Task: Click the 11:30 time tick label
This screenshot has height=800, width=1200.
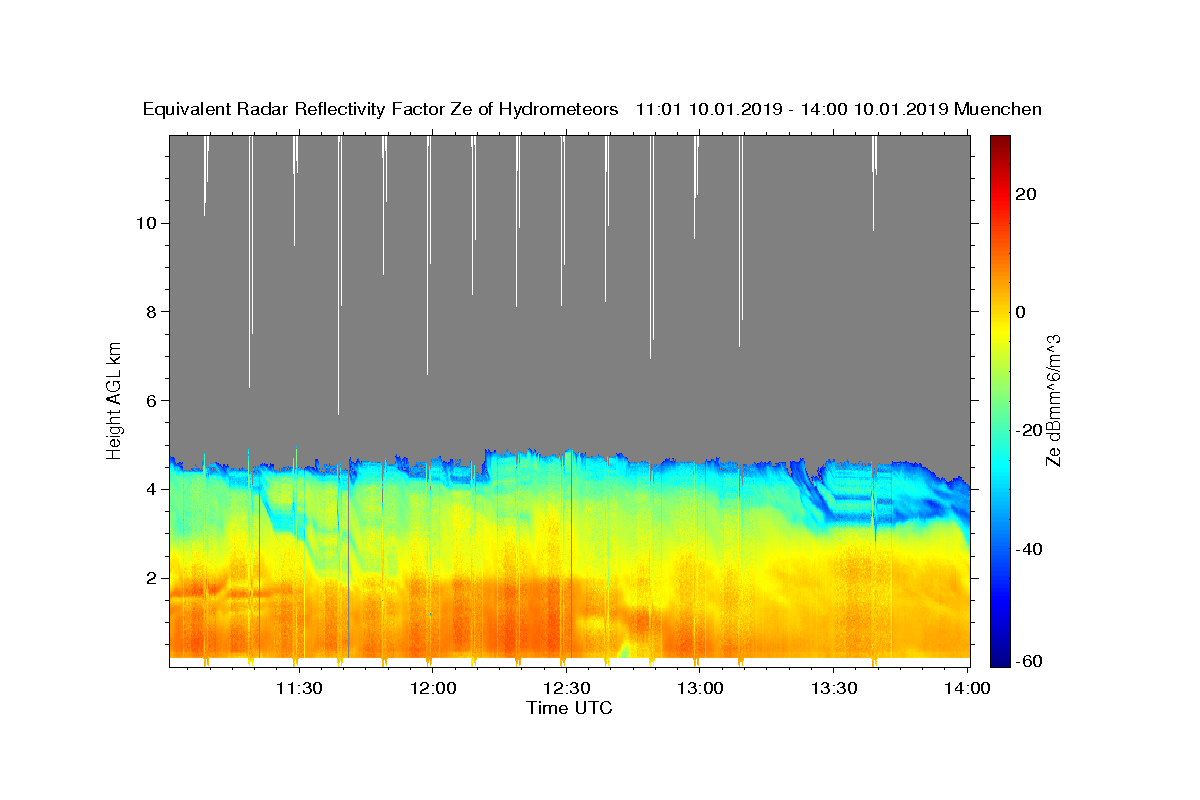Action: pos(300,688)
